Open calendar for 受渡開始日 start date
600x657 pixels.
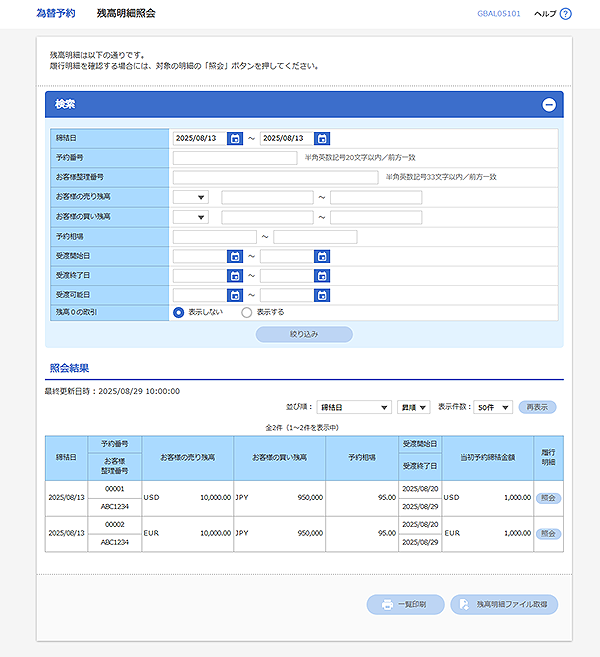coord(235,256)
